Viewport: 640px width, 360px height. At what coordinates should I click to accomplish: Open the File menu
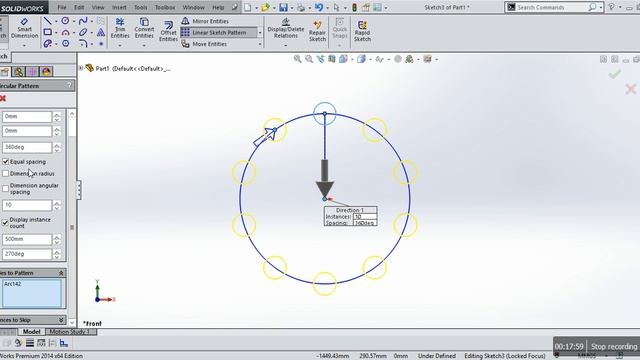[62, 7]
